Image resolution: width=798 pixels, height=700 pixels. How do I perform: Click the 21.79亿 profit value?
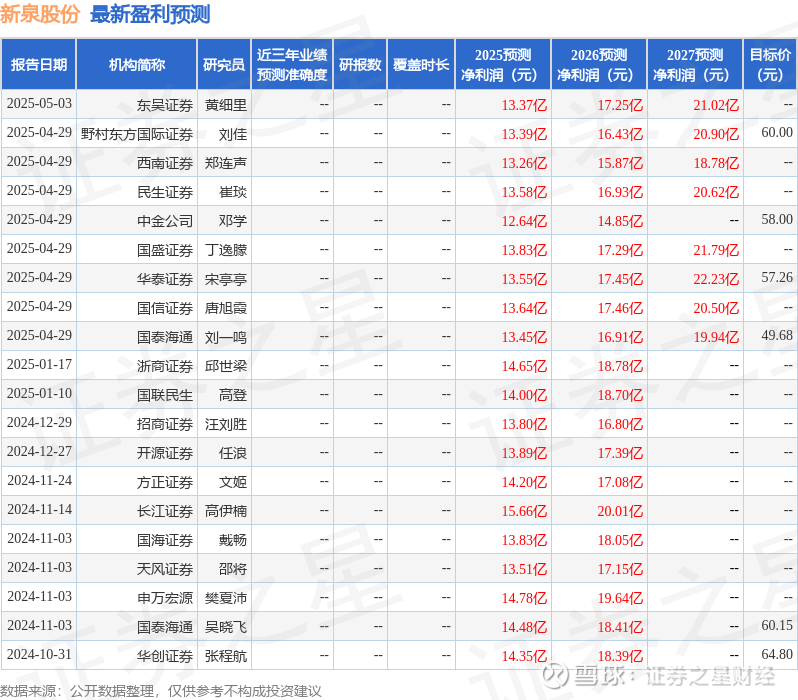716,250
